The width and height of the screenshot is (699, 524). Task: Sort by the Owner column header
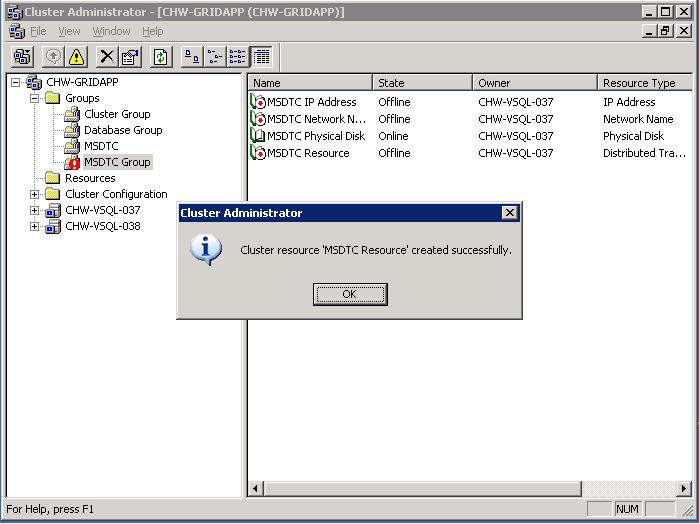[535, 83]
